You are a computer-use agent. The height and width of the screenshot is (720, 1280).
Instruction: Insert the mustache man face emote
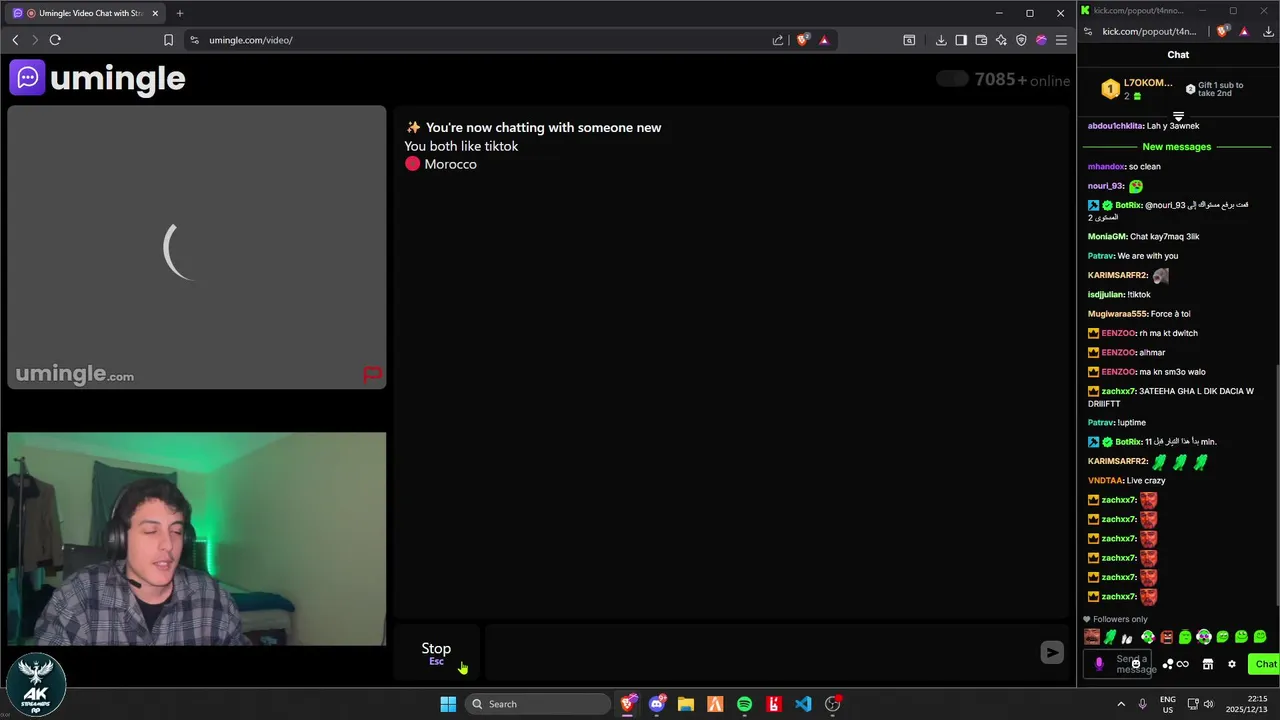(1092, 637)
